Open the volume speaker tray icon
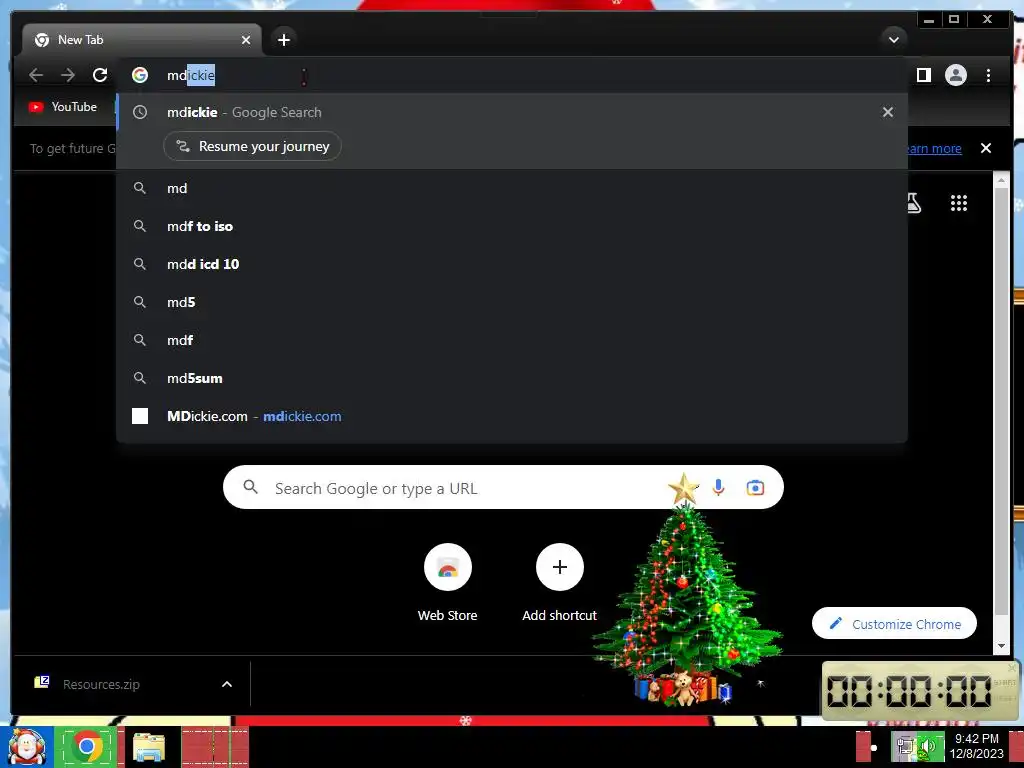The height and width of the screenshot is (768, 1024). (928, 746)
